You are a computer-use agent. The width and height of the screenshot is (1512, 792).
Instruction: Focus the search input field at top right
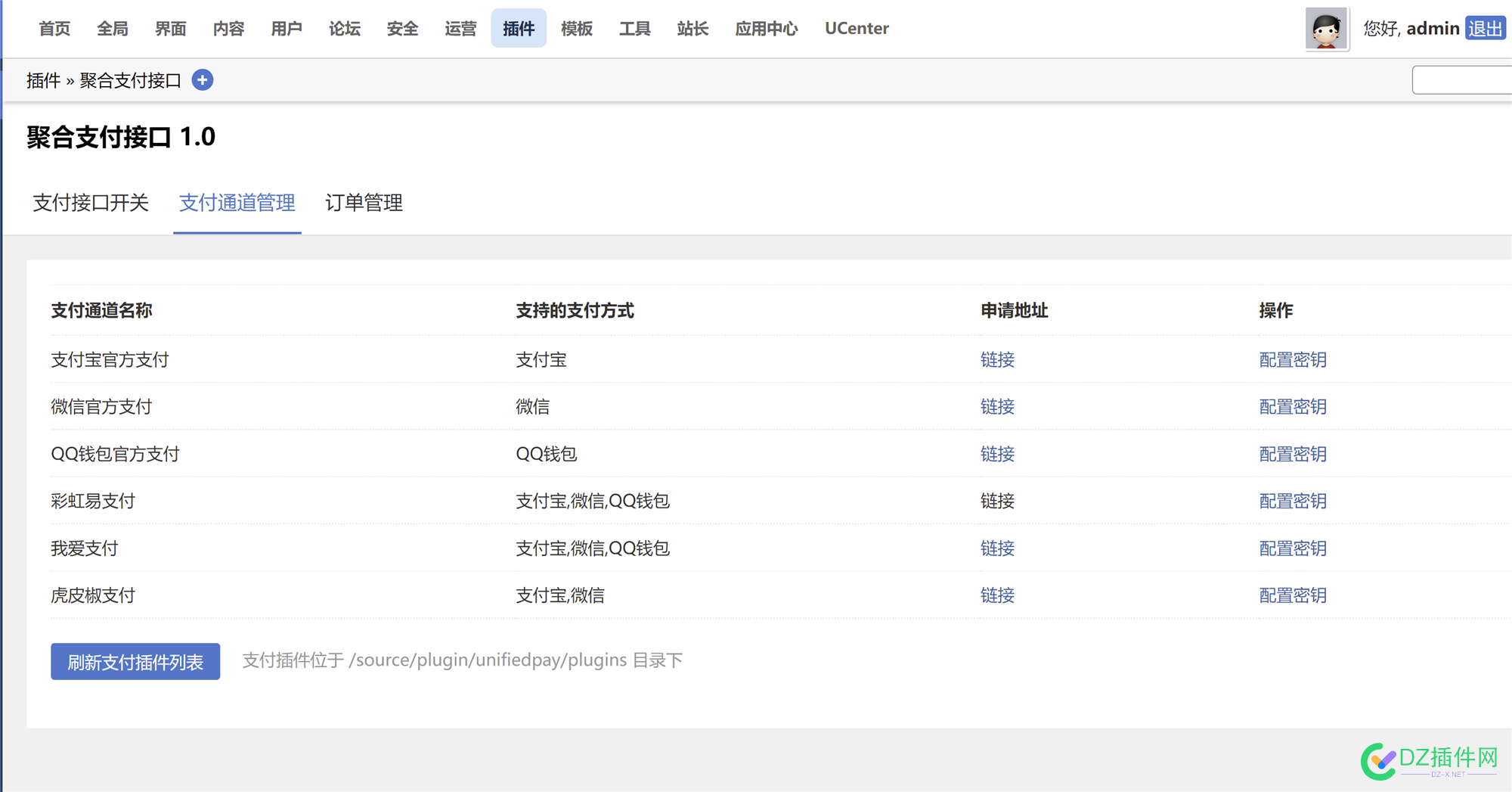[1462, 80]
